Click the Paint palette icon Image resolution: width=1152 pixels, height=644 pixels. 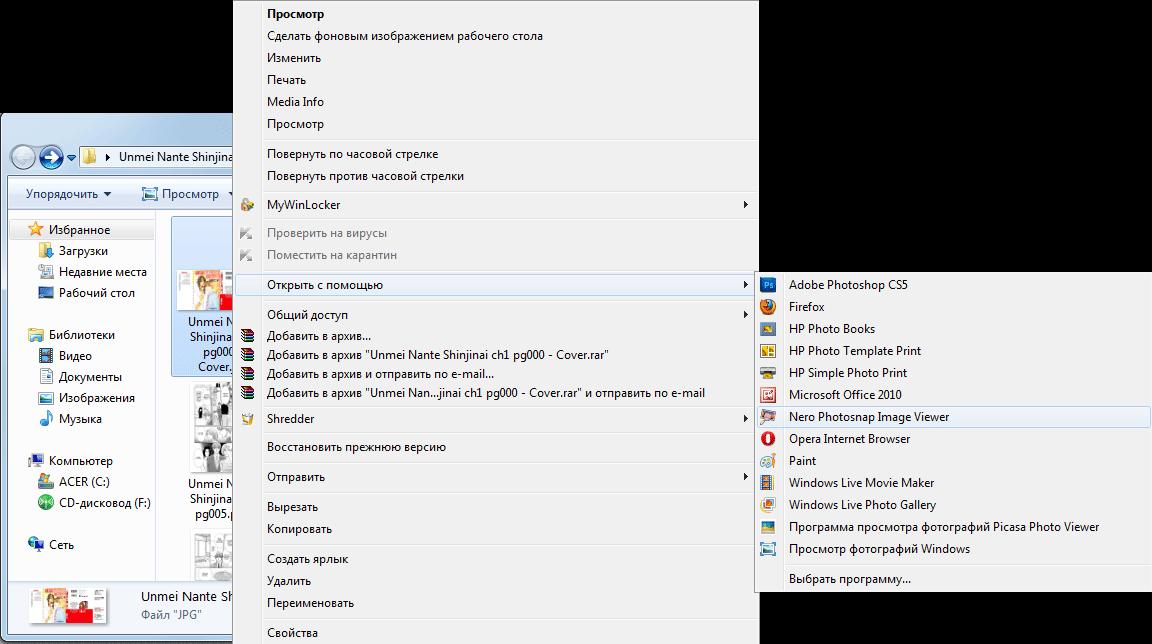click(x=768, y=461)
